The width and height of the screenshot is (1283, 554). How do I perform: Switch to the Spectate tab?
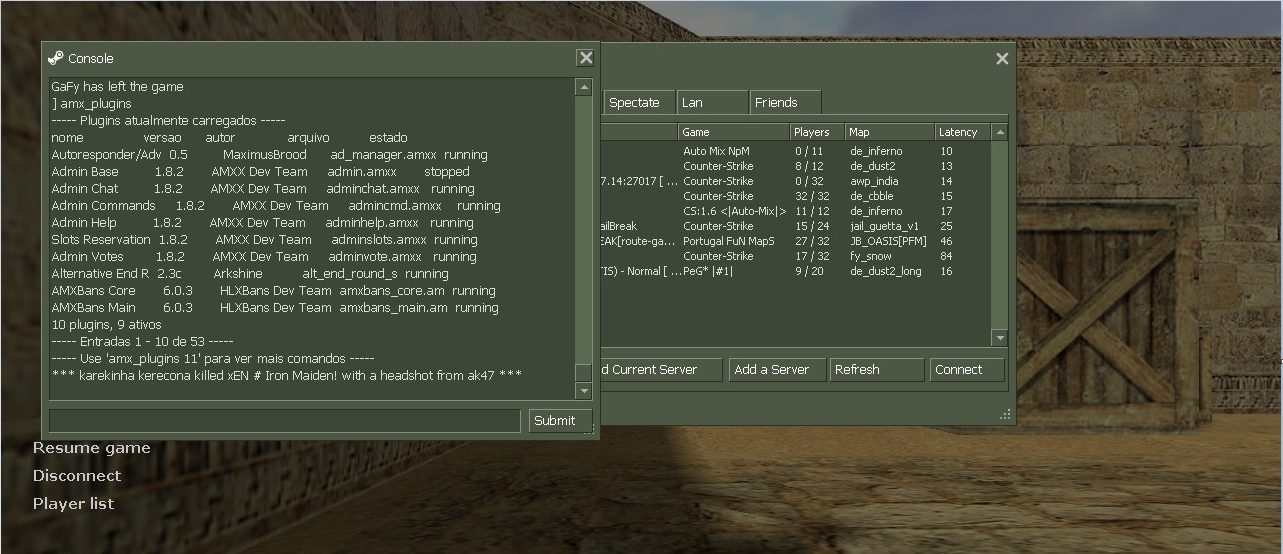[x=638, y=102]
